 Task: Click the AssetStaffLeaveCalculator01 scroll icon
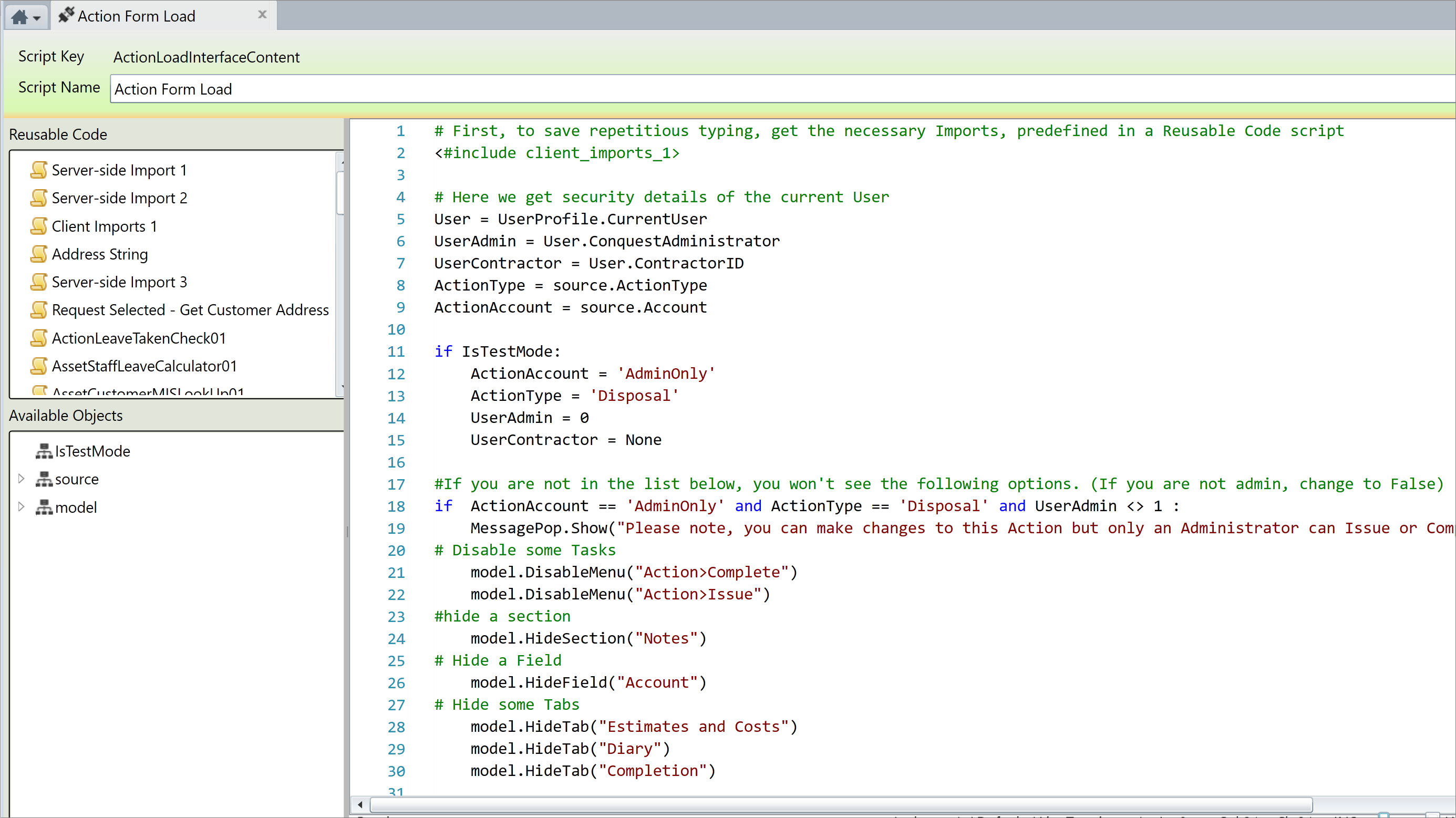point(38,366)
